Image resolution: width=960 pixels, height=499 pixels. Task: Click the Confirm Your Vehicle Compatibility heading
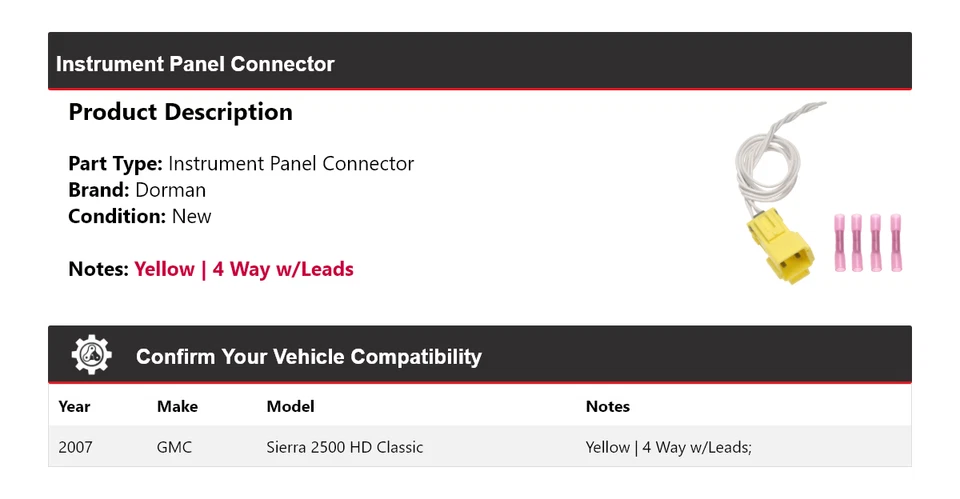308,357
